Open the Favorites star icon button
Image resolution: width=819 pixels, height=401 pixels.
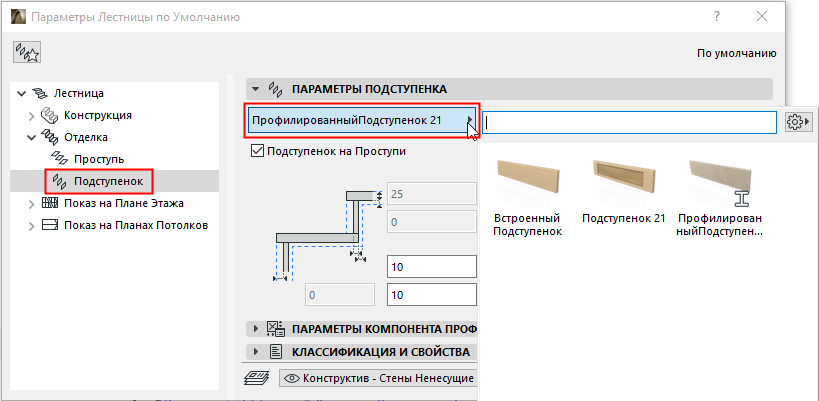point(28,53)
